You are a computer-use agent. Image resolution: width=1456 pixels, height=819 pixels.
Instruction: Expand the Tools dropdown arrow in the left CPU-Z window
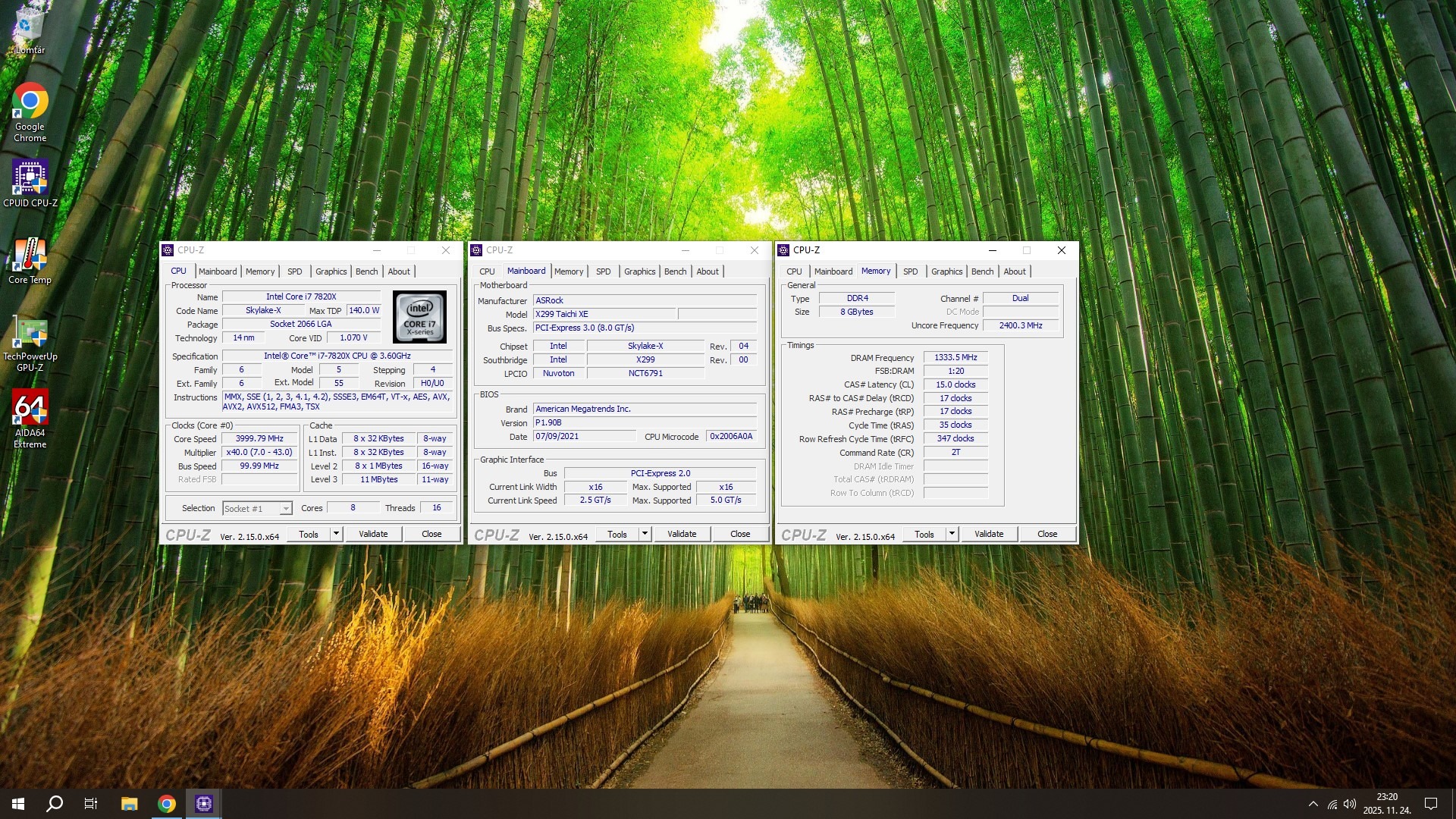(336, 534)
